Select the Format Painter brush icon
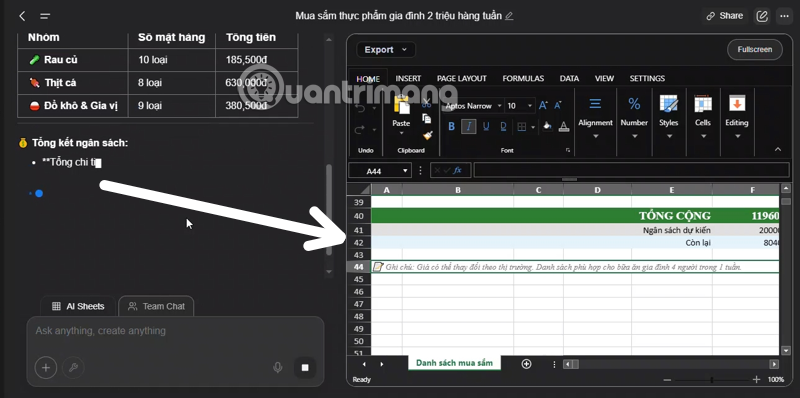Screen dimensions: 800x398 click(427, 135)
